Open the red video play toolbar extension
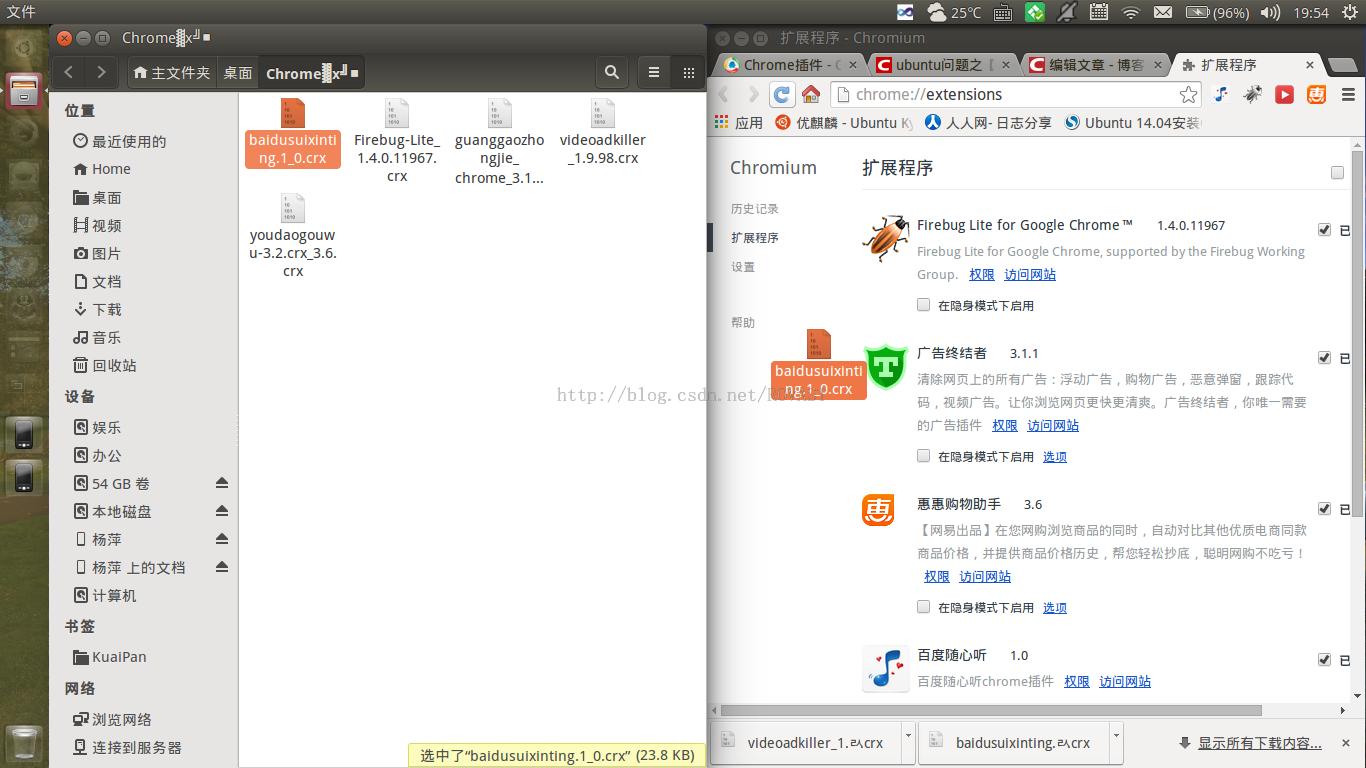The width and height of the screenshot is (1366, 768). [1285, 94]
